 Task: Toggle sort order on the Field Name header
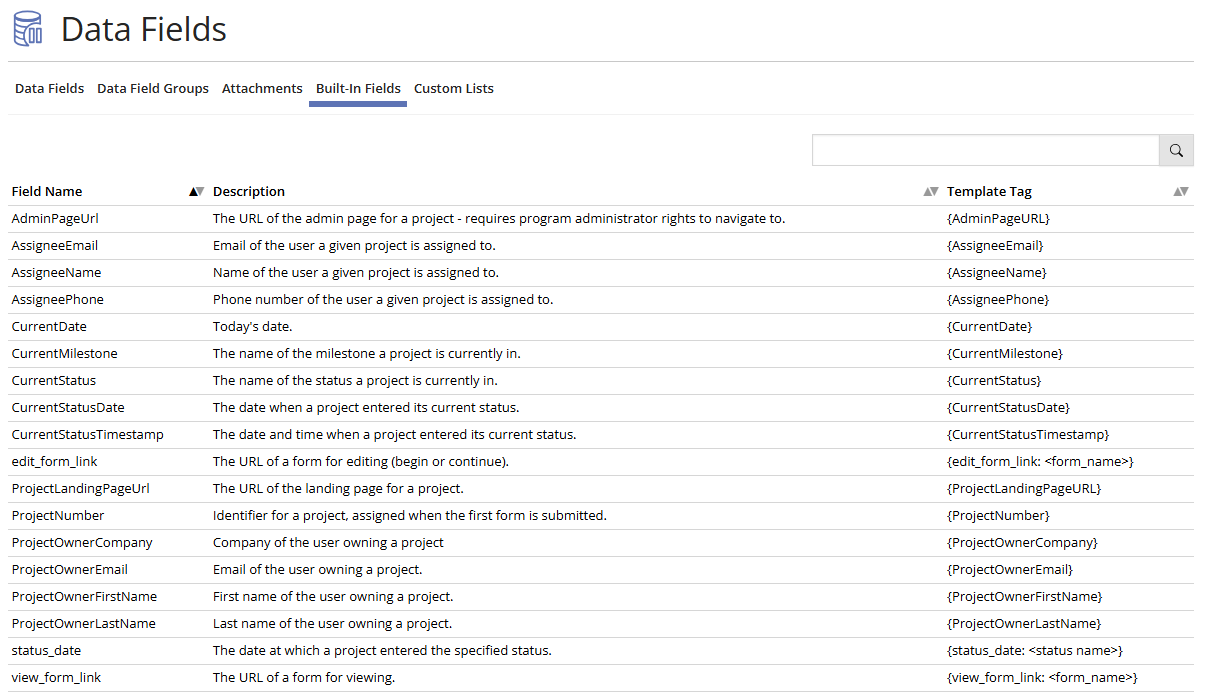coord(47,191)
